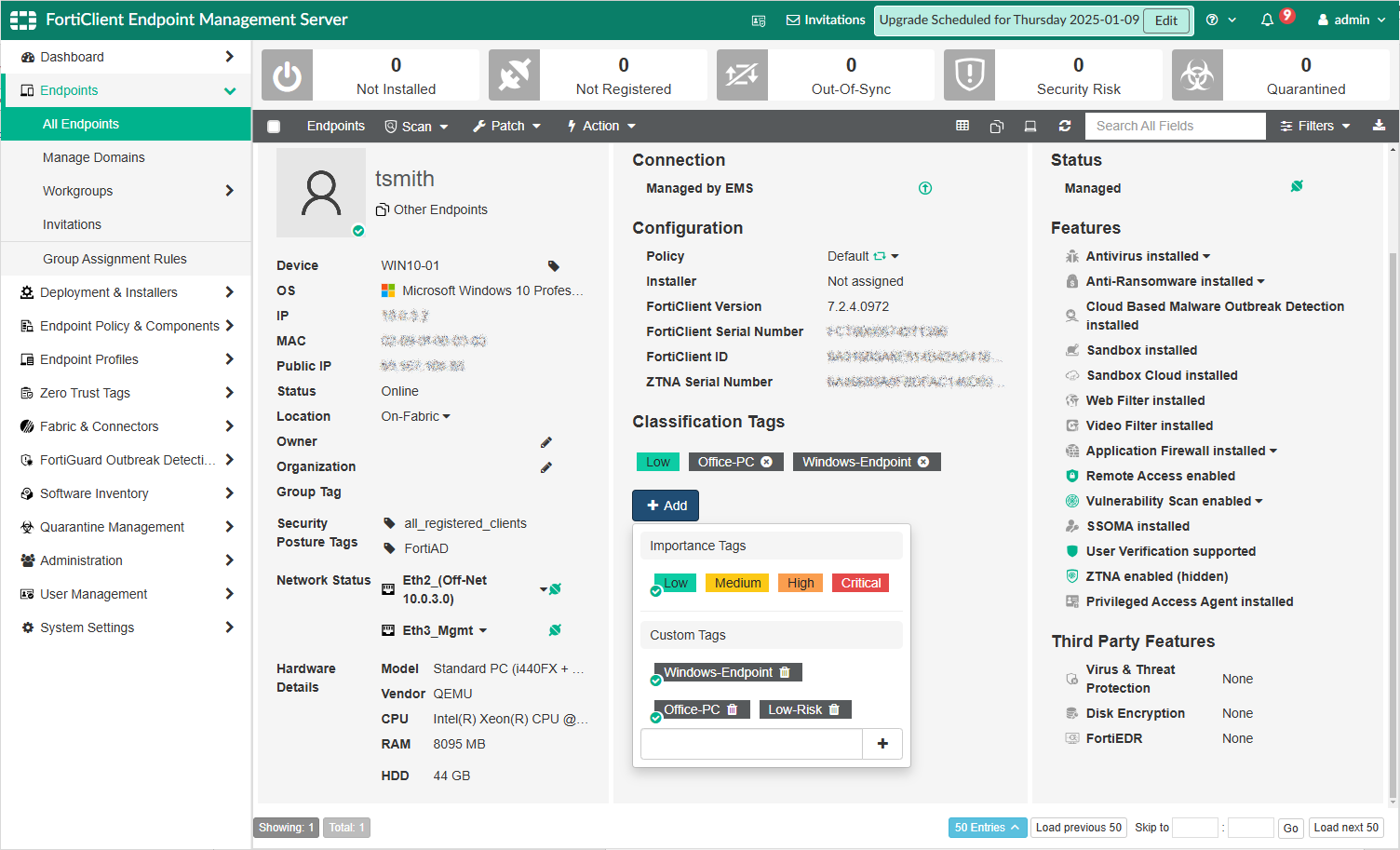The image size is (1400, 850).
Task: Expand Workgroups in the sidebar
Action: point(127,191)
